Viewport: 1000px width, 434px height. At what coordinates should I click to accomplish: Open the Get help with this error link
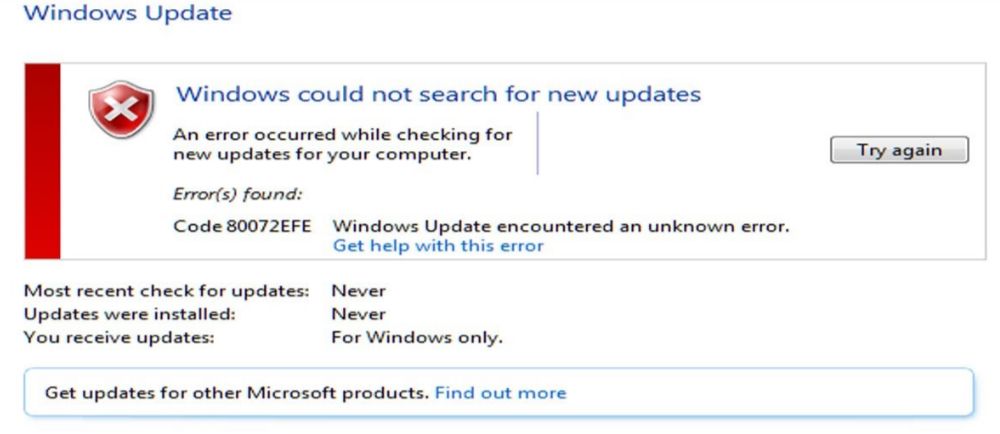(x=438, y=246)
